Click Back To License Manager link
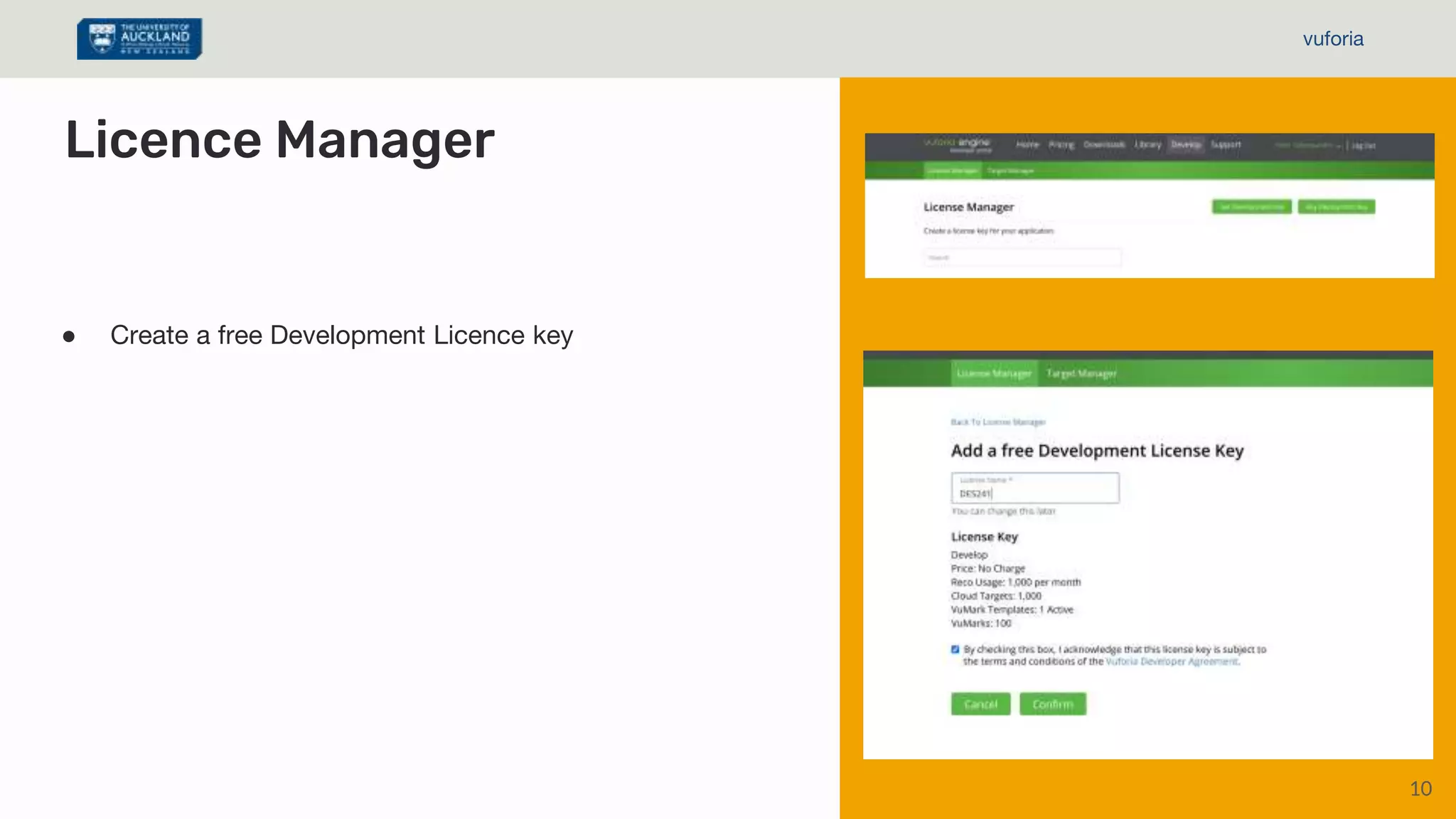 tap(997, 422)
